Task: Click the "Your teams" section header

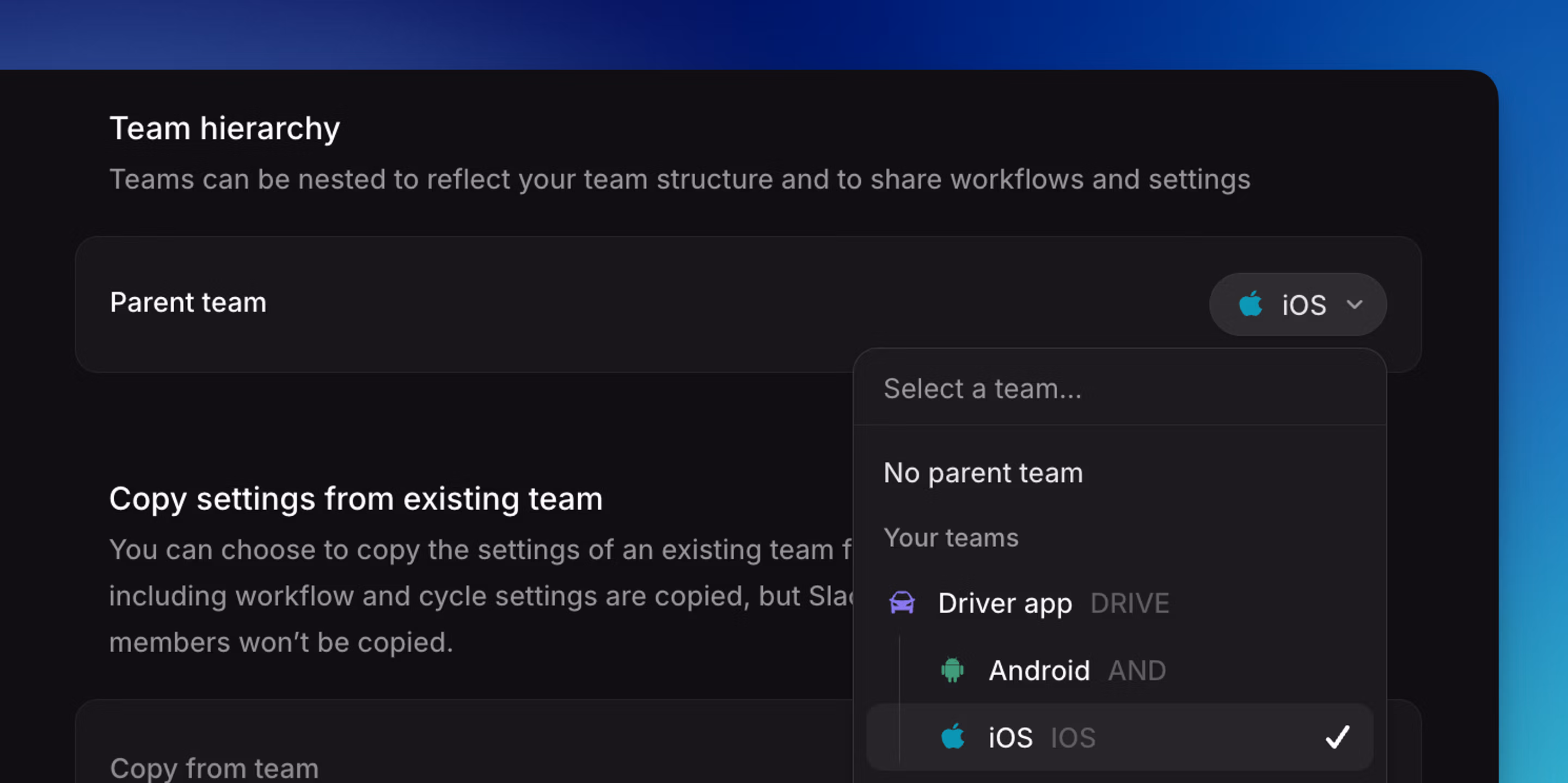Action: (x=951, y=537)
